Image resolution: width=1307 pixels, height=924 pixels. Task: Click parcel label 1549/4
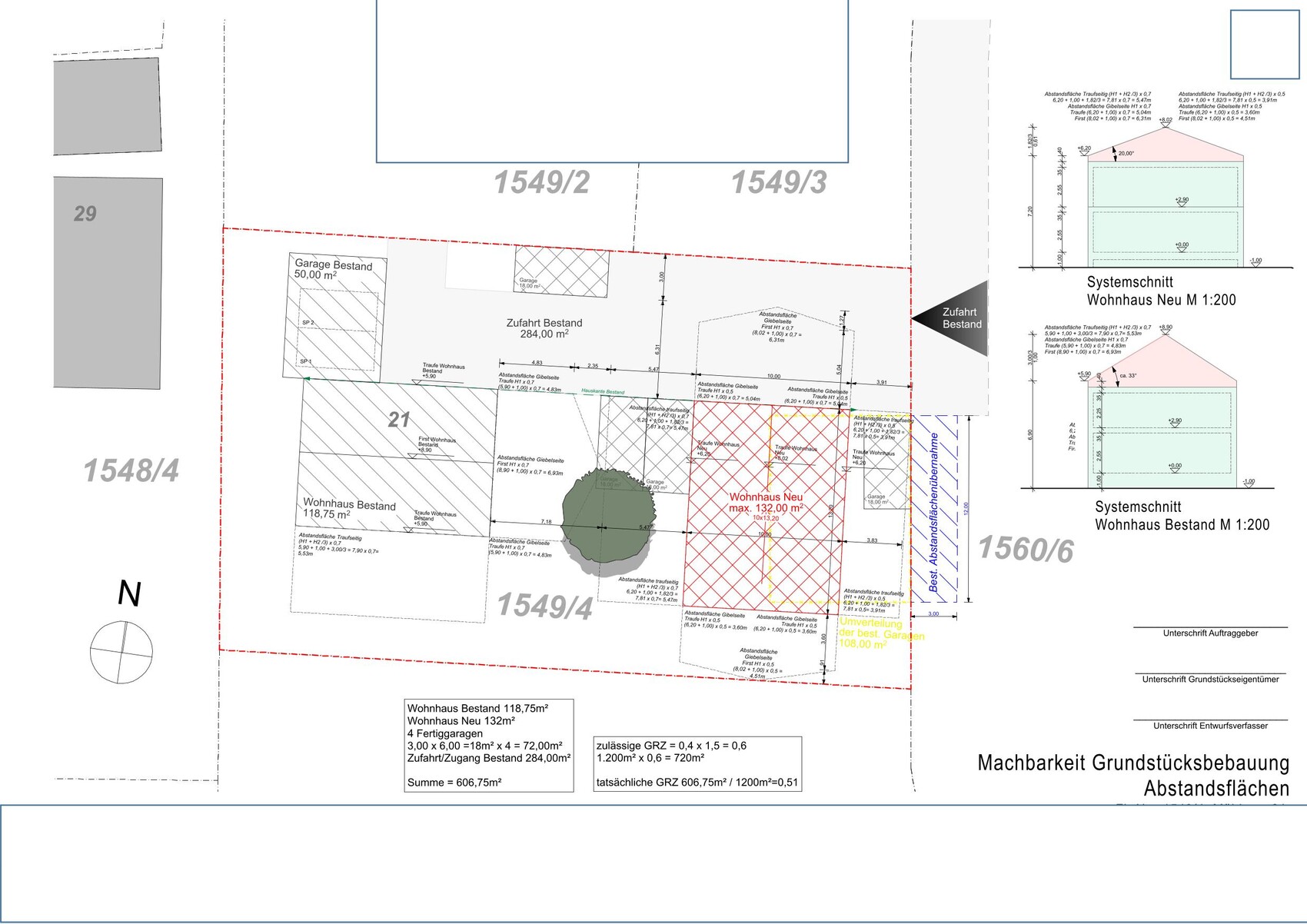tap(544, 606)
